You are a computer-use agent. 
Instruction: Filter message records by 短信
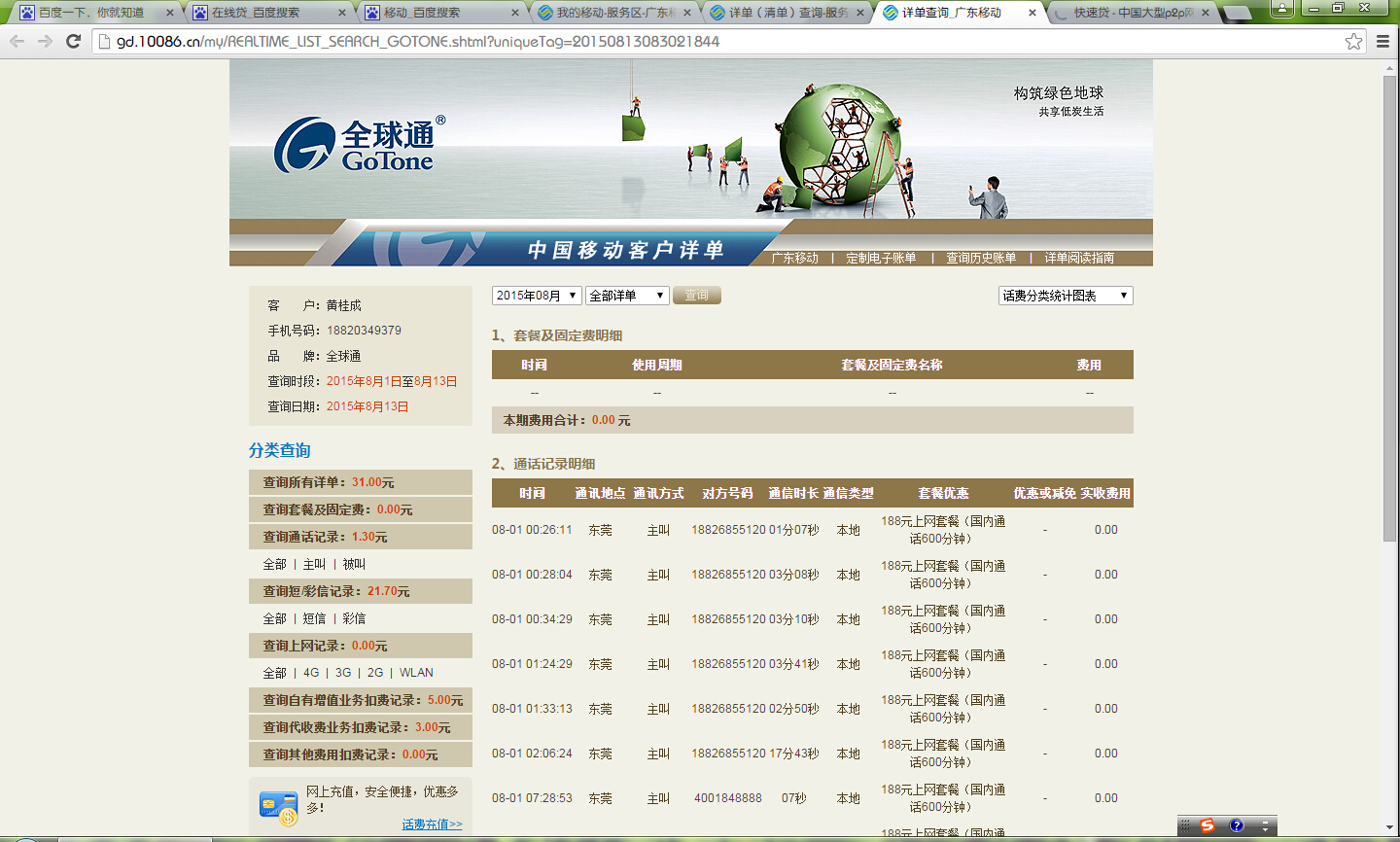(314, 618)
